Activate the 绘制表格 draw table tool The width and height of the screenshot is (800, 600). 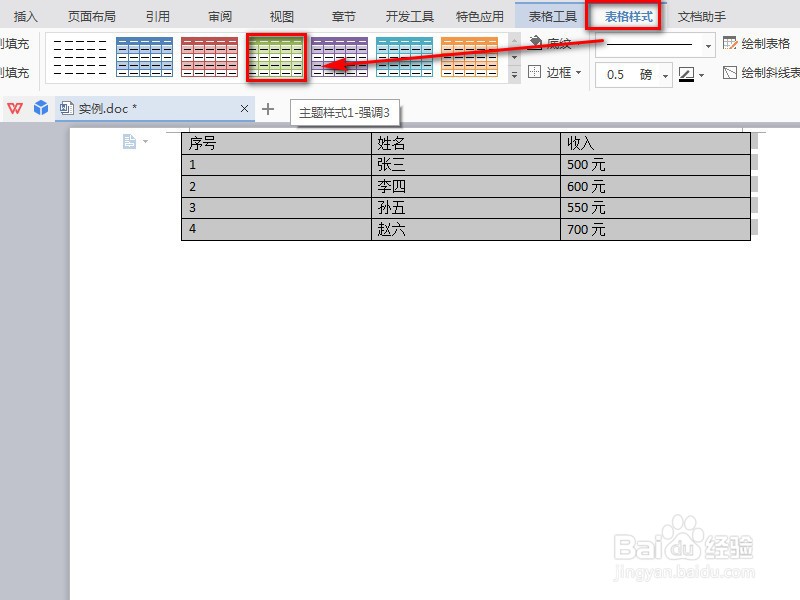(762, 42)
